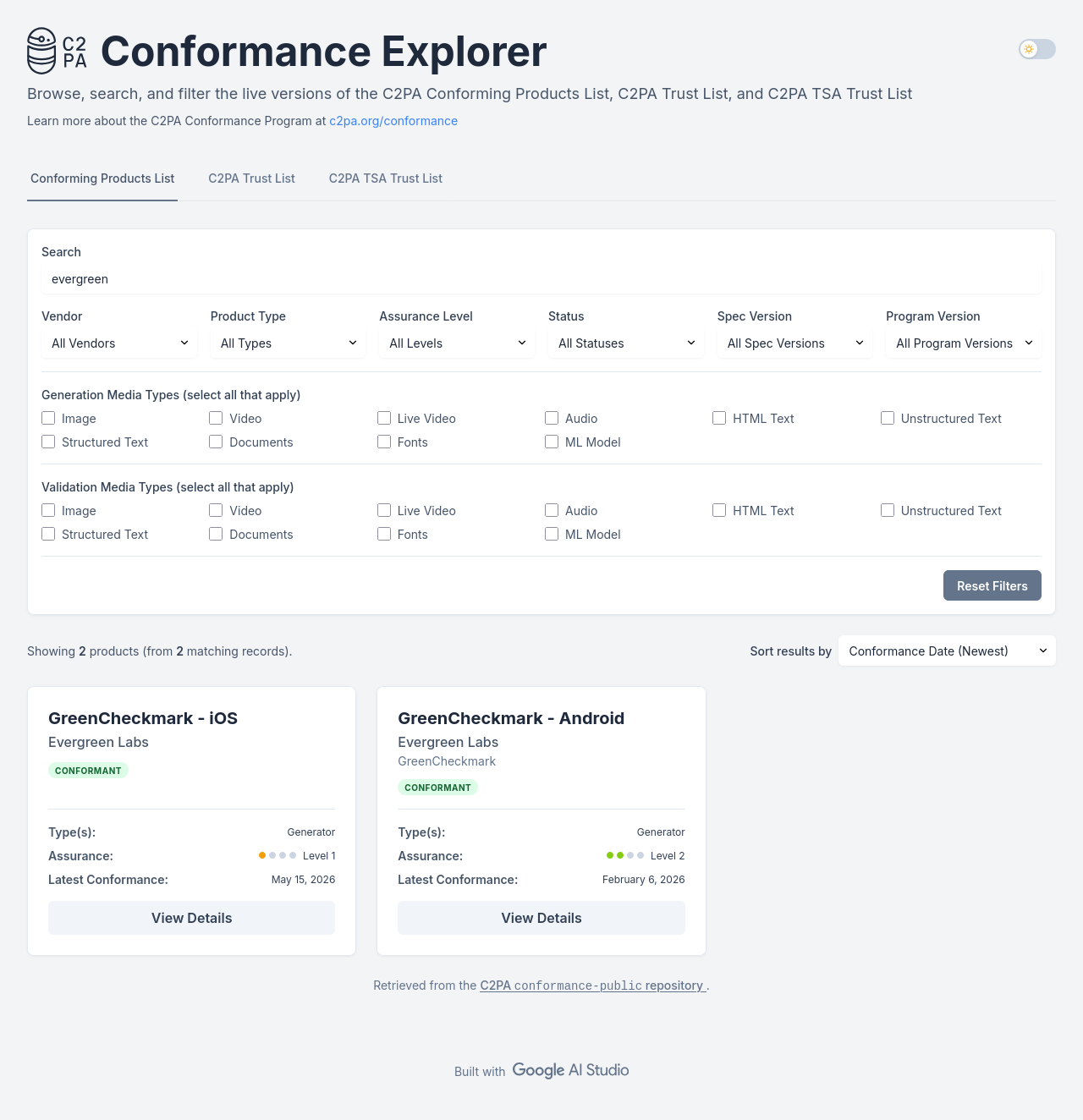The image size is (1083, 1120).
Task: Click the C2PA logo icon
Action: (x=57, y=51)
